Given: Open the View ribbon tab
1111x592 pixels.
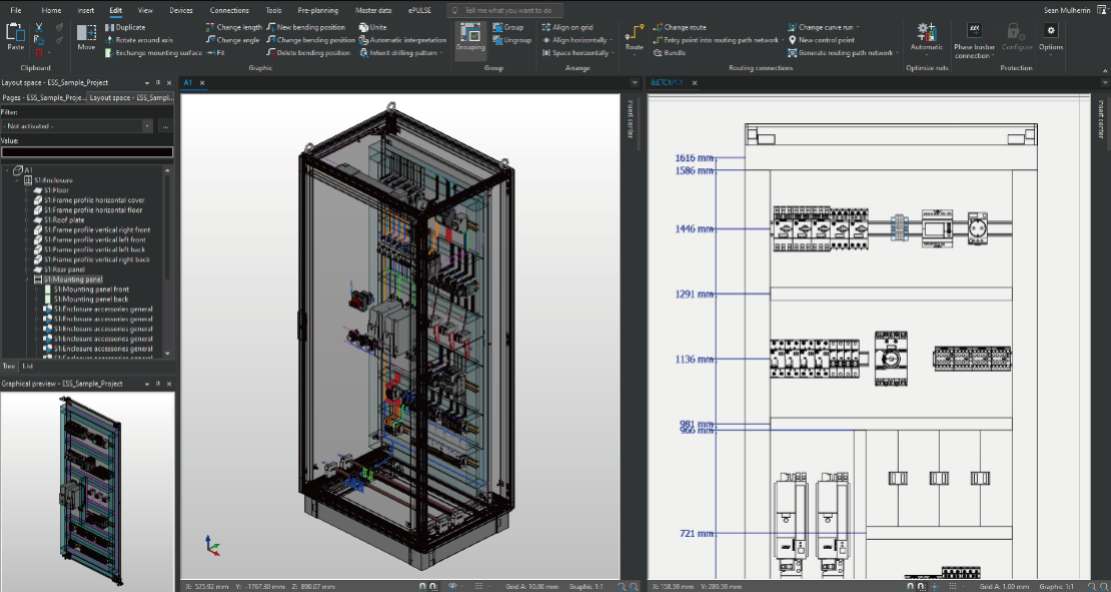Looking at the screenshot, I should [145, 10].
